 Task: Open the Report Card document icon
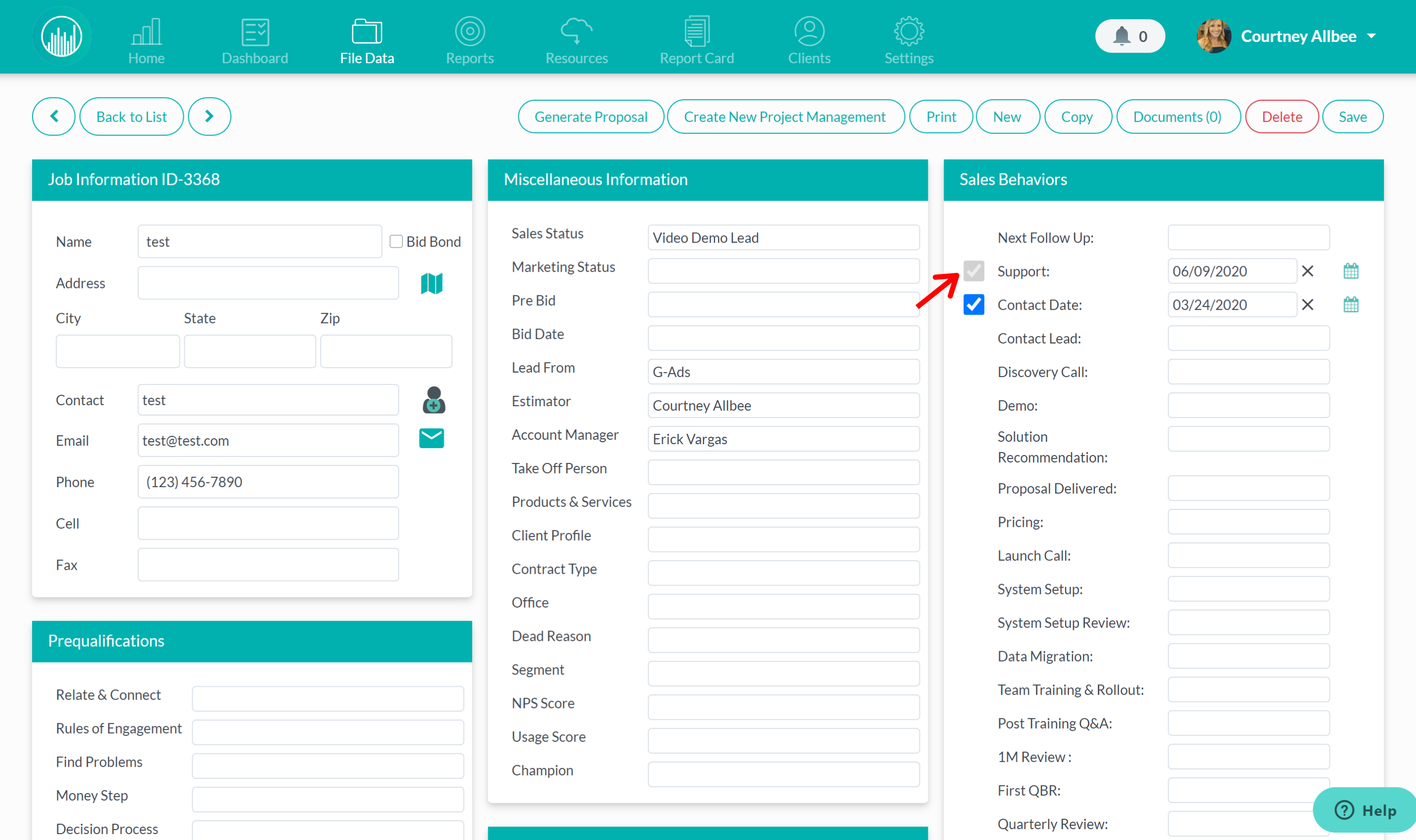[697, 32]
